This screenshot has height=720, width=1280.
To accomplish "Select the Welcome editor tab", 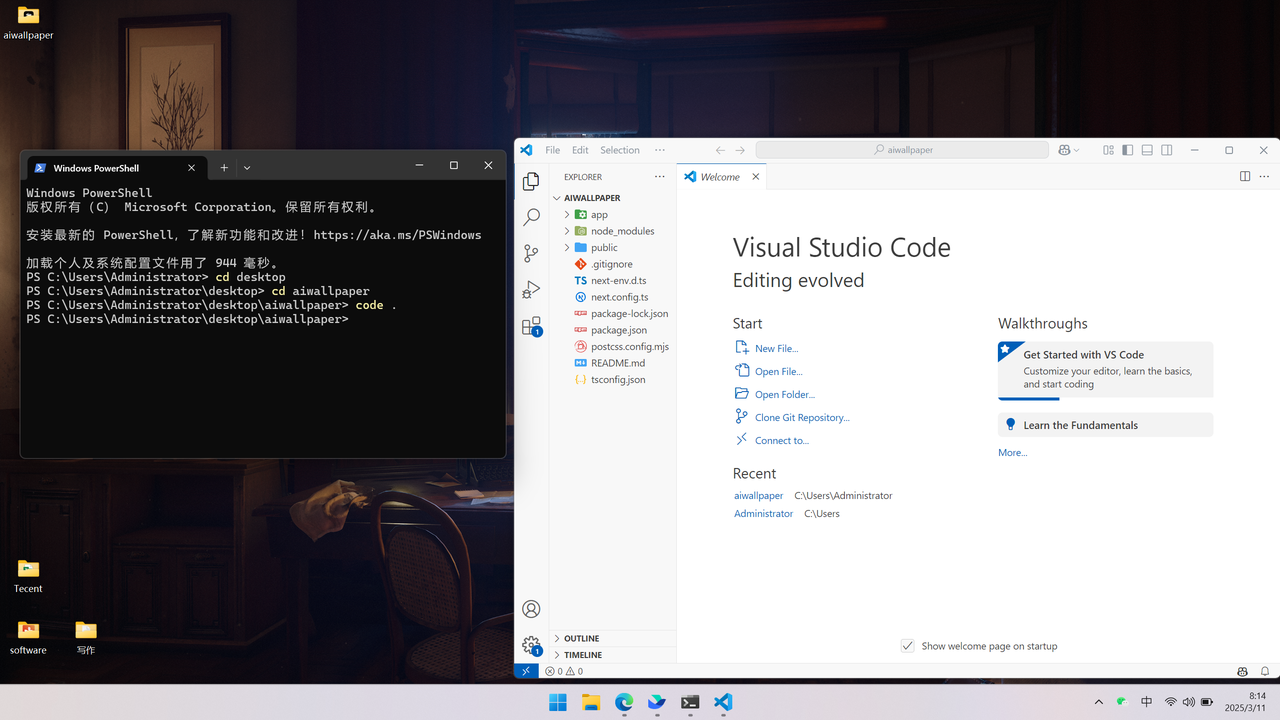I will (x=722, y=176).
